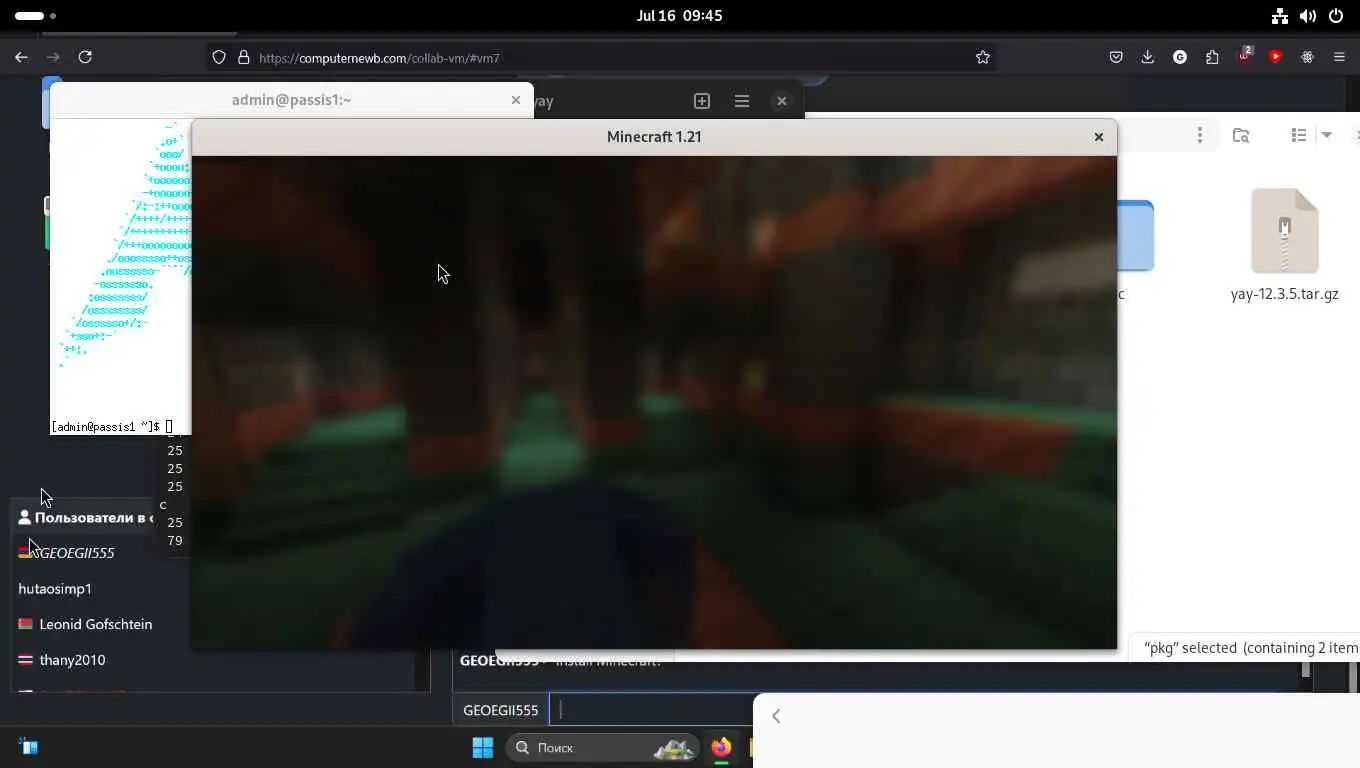Open the puzzle-piece extensions menu

point(1212,57)
